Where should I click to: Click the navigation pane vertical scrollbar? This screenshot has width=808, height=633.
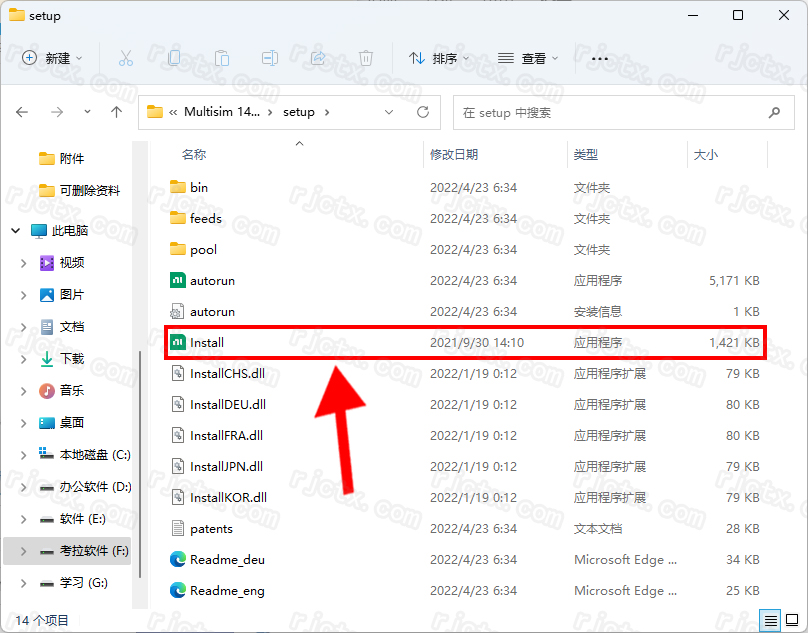pos(139,460)
